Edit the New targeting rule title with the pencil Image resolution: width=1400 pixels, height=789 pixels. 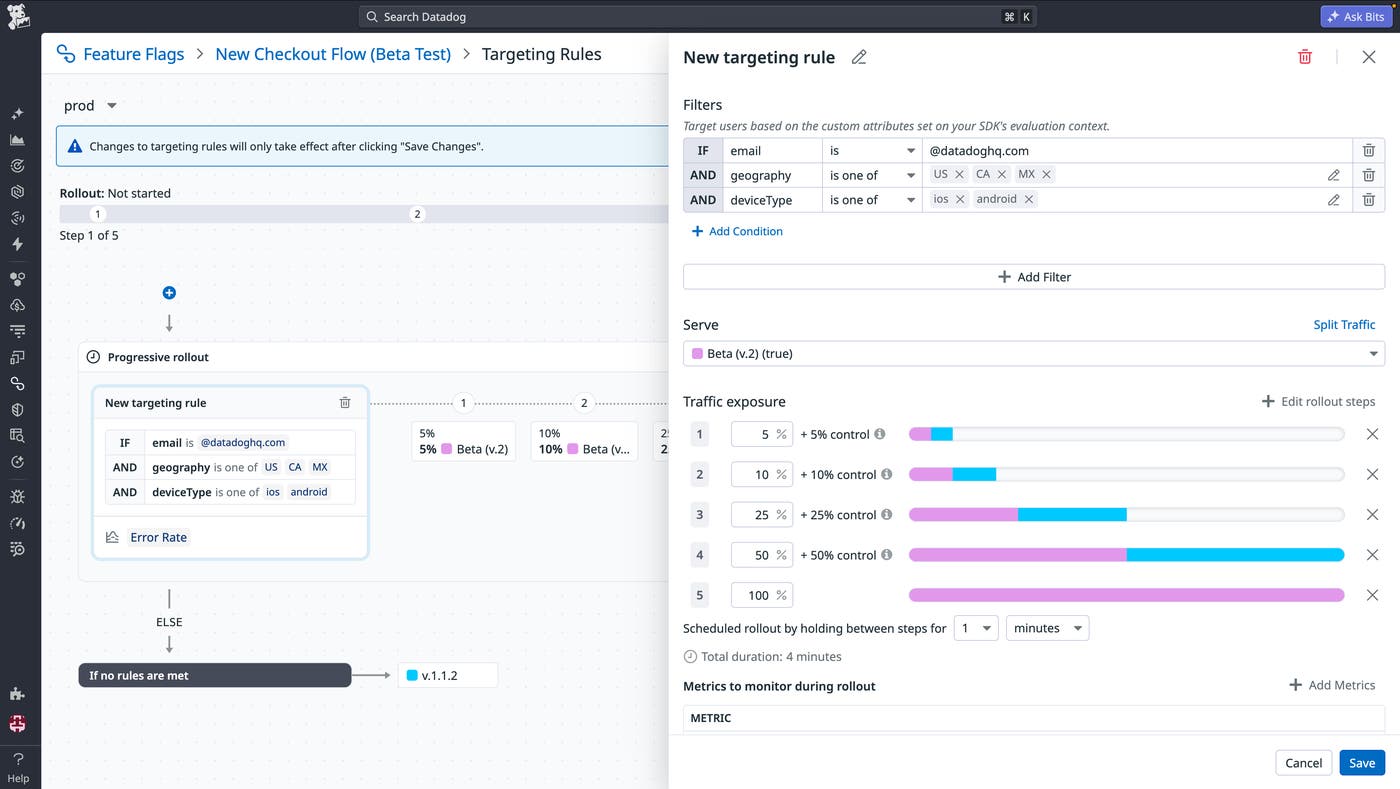tap(859, 57)
